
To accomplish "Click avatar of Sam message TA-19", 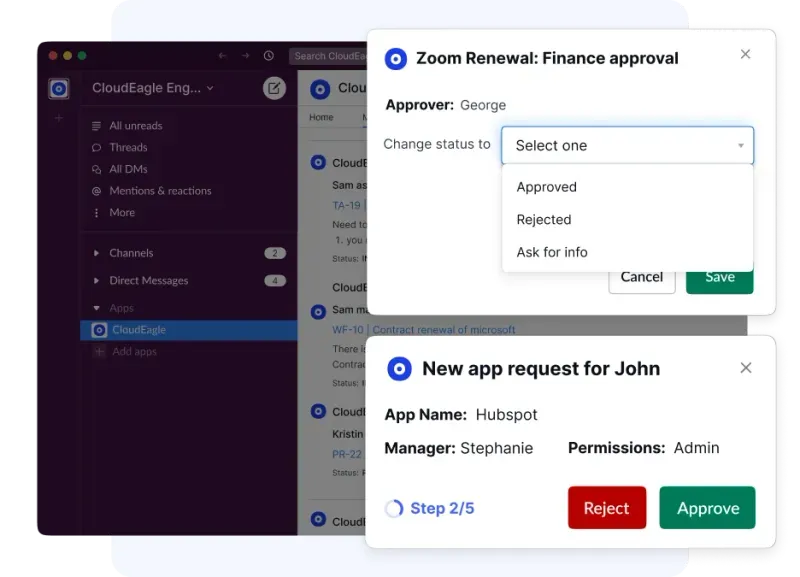I will [x=318, y=163].
